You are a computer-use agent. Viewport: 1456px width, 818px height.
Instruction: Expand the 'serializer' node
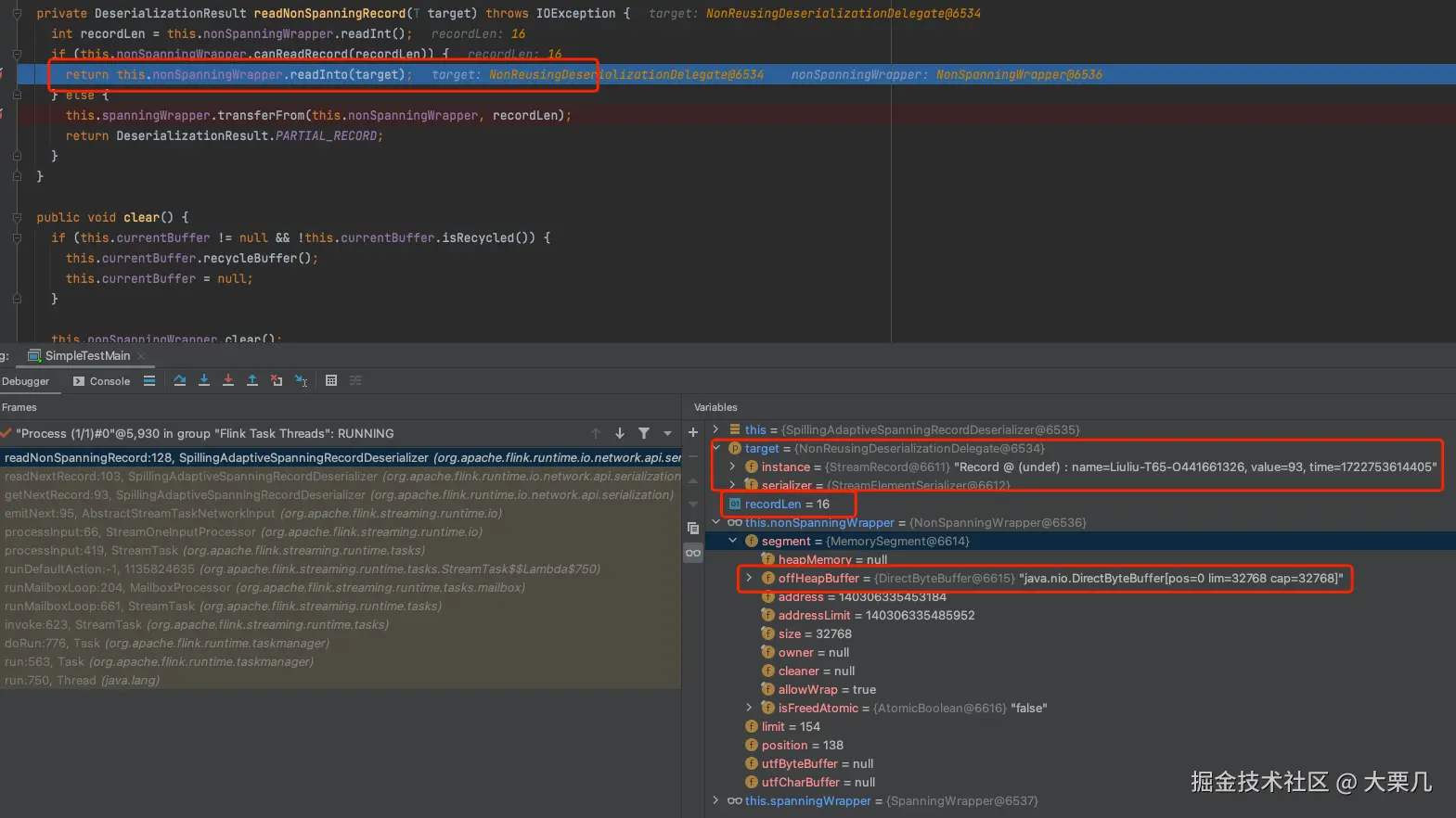[732, 485]
